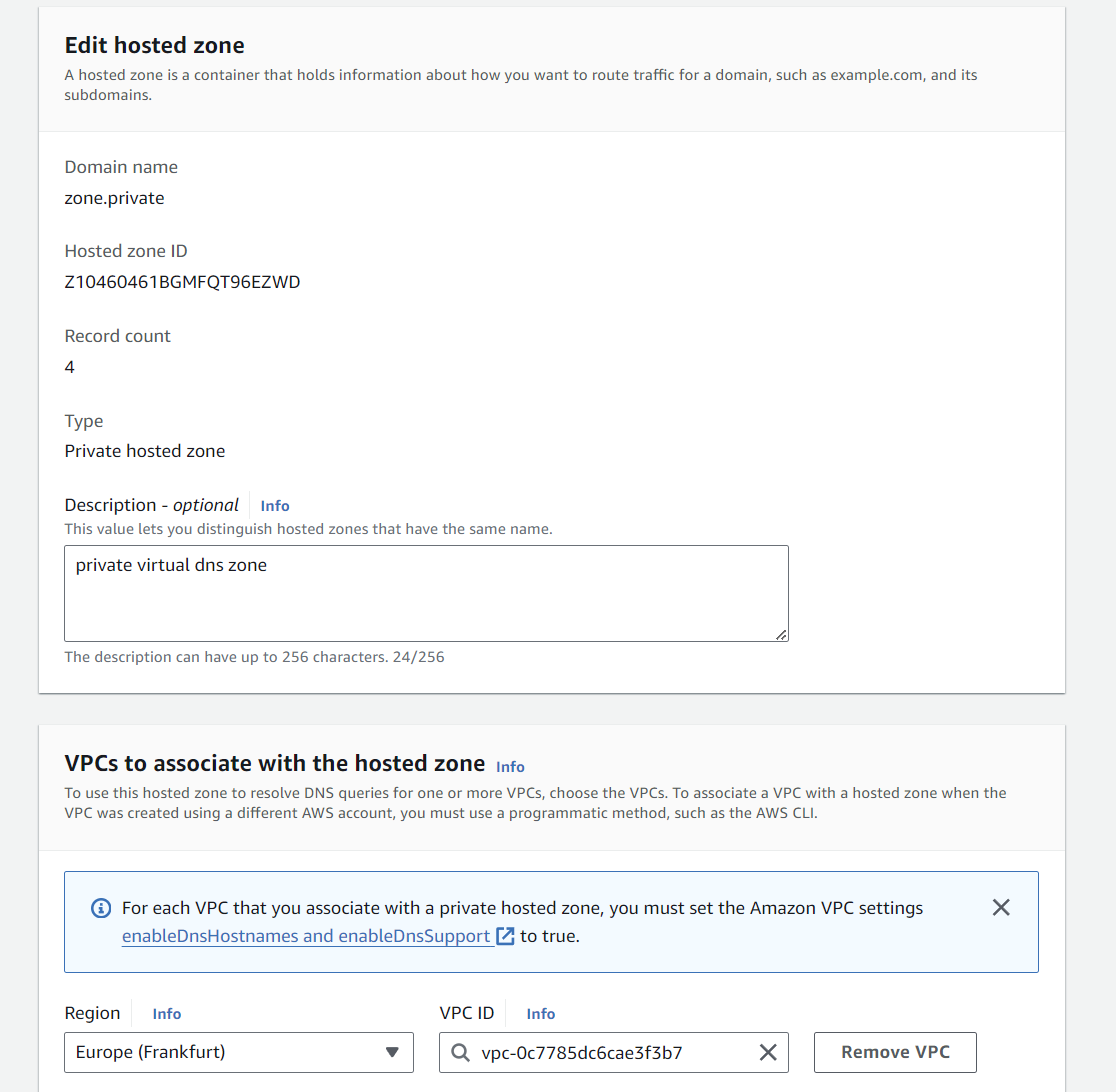Click the Edit hosted zone heading
Viewport: 1116px width, 1092px height.
154,45
